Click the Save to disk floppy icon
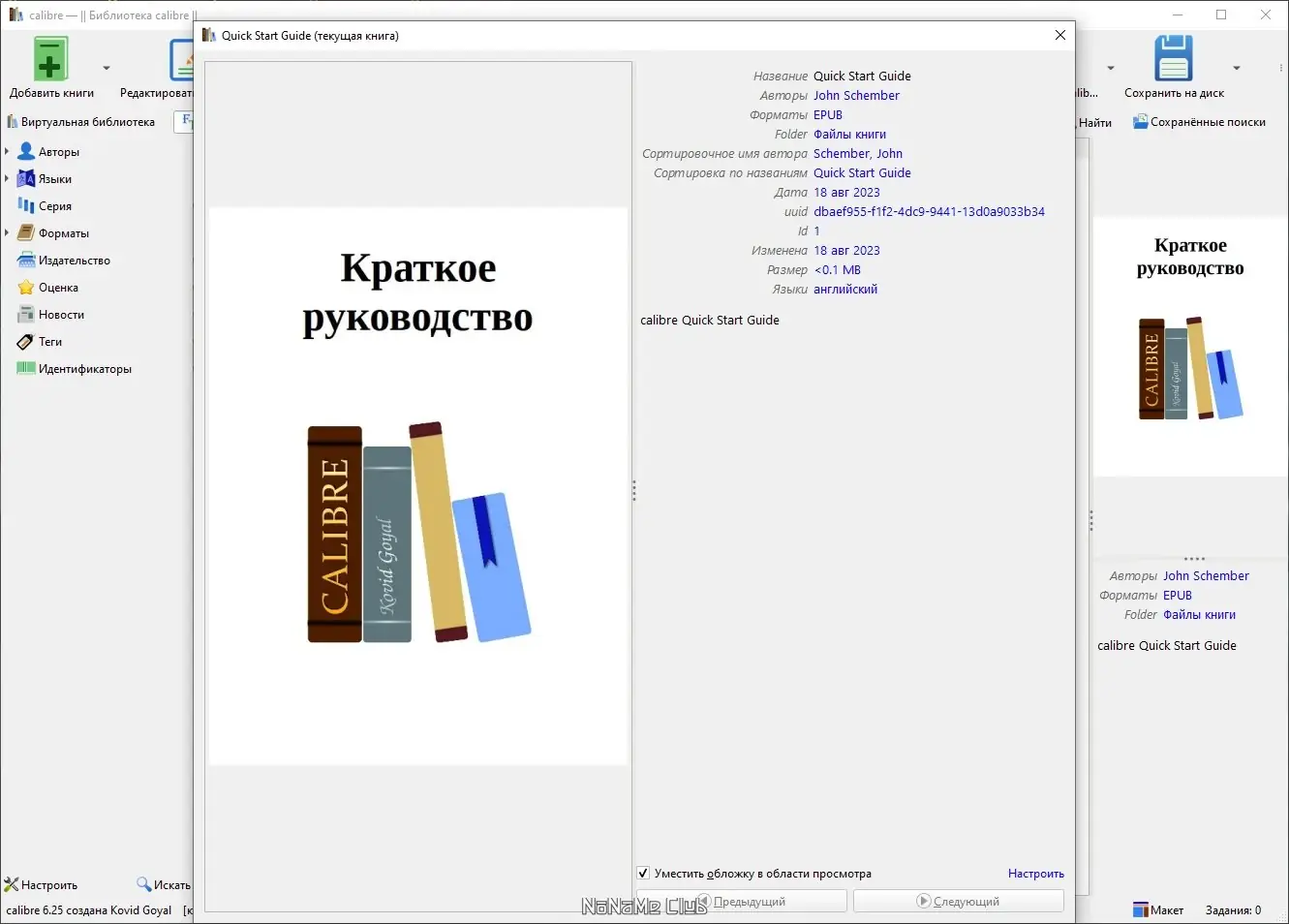Viewport: 1289px width, 924px height. (1173, 58)
